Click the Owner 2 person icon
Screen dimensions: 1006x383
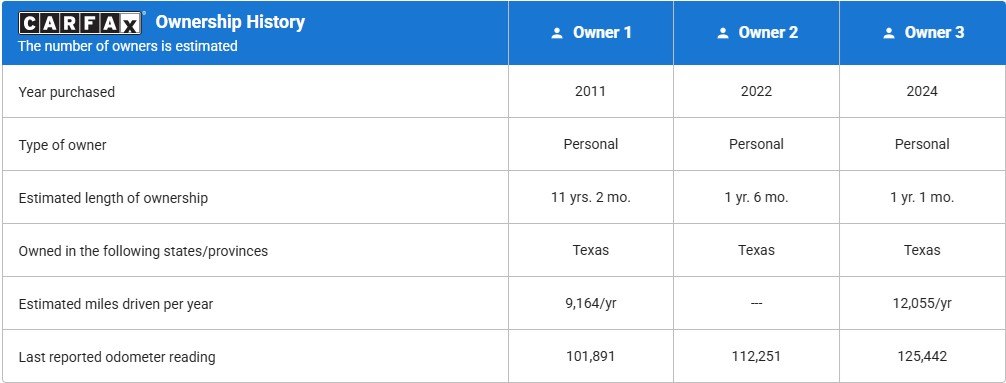pos(723,33)
